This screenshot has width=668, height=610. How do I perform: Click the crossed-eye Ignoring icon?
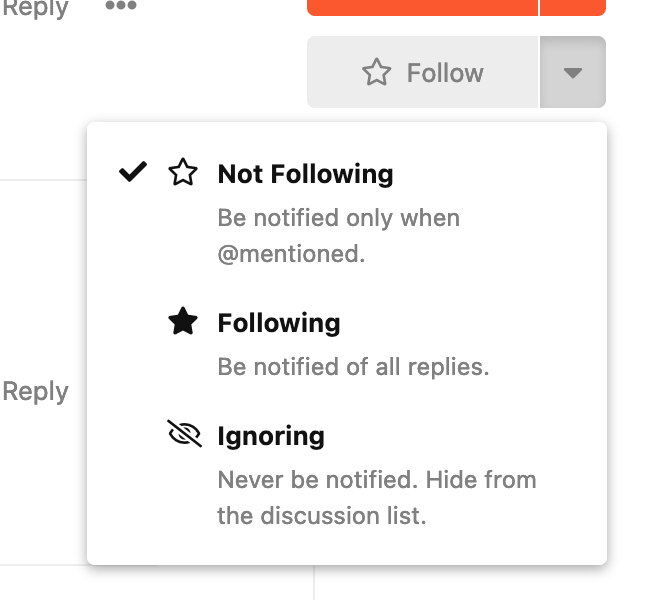[x=184, y=434]
